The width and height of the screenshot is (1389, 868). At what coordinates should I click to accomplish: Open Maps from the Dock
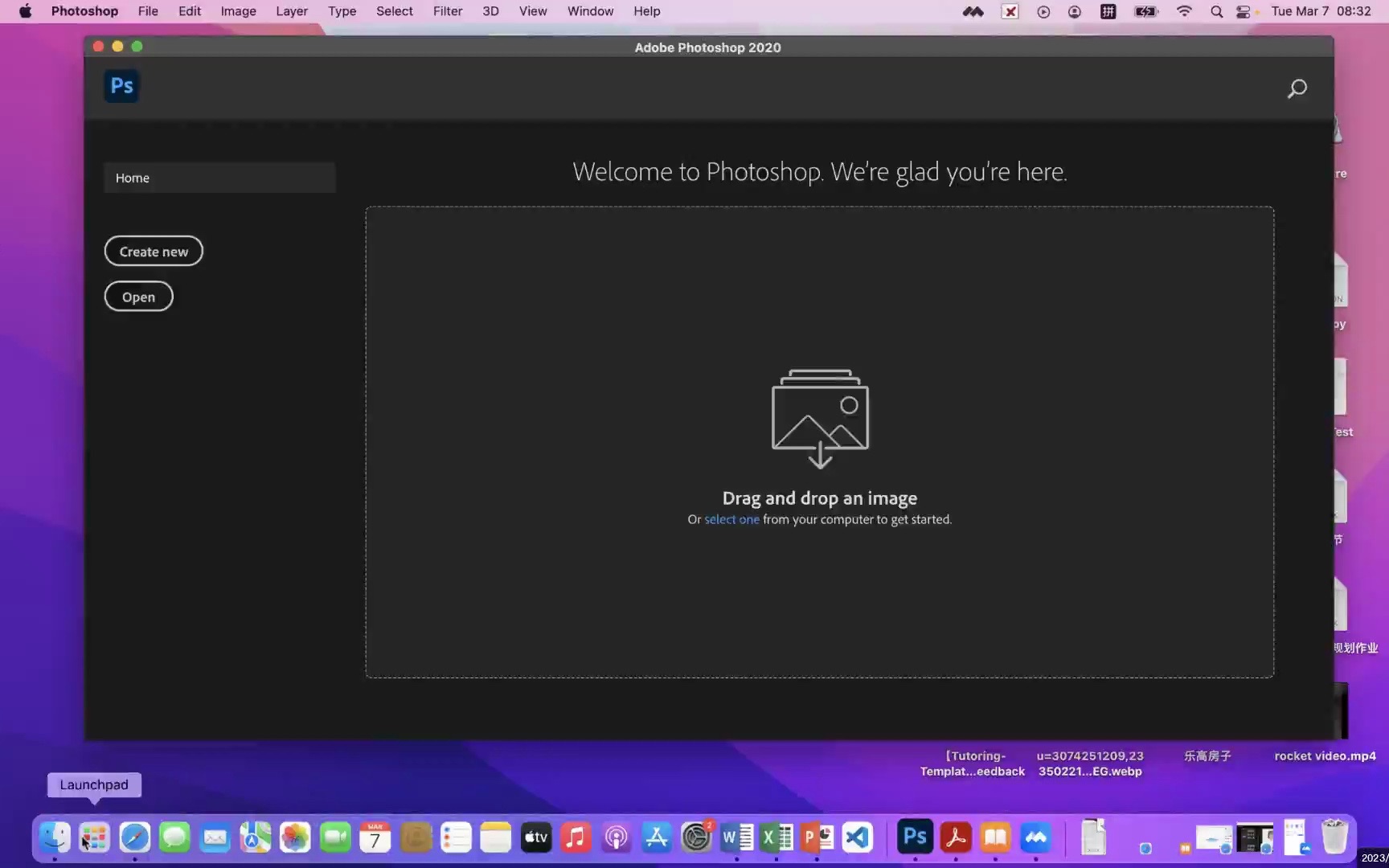coord(255,837)
